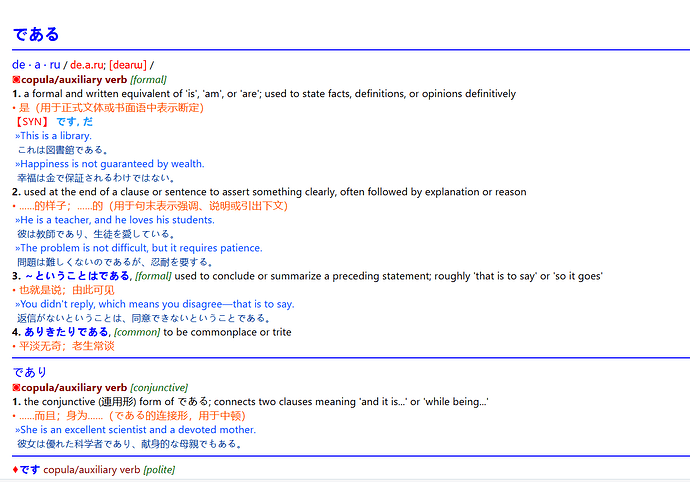Click example 'He is a teacher, and he loves his students.'

pos(117,220)
